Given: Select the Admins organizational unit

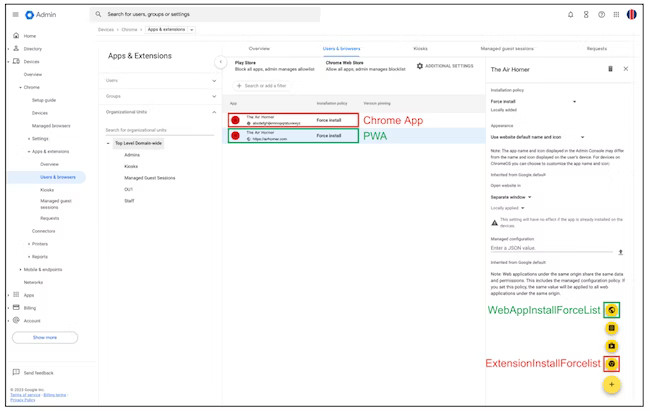Looking at the screenshot, I should tap(132, 155).
